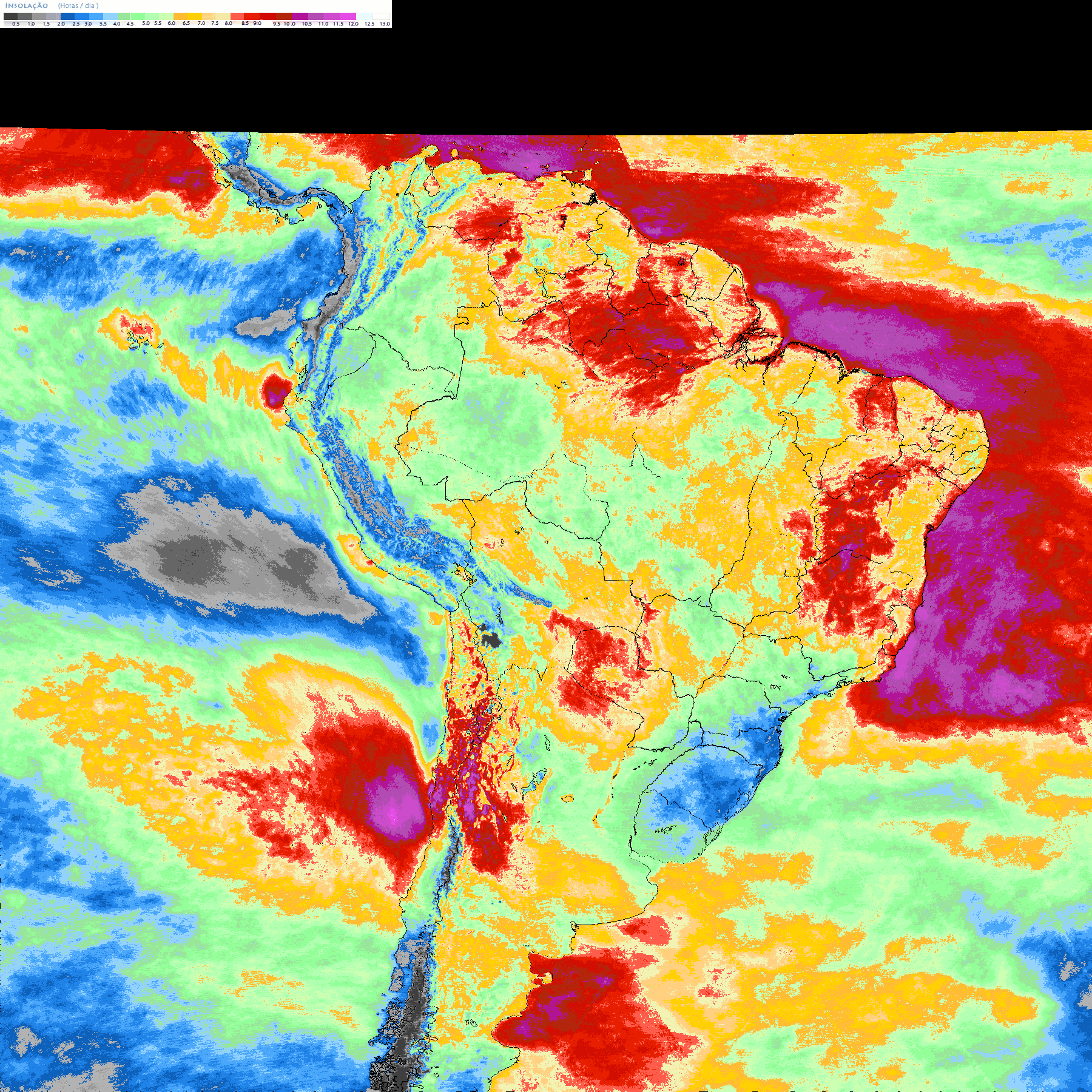Viewport: 1092px width, 1092px height.
Task: Select the 9.0 legend scale label
Action: (257, 23)
